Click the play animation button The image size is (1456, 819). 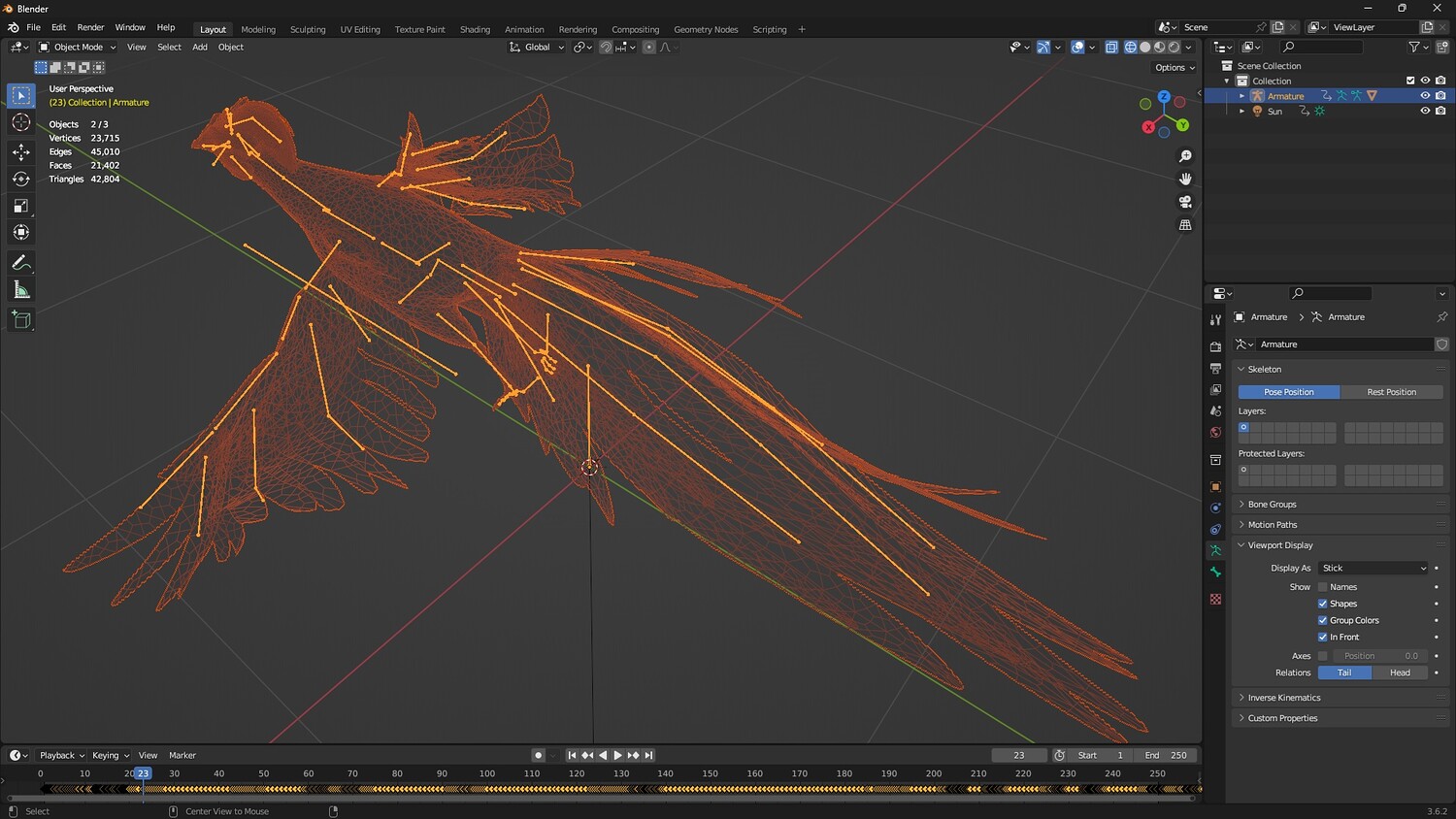point(617,755)
